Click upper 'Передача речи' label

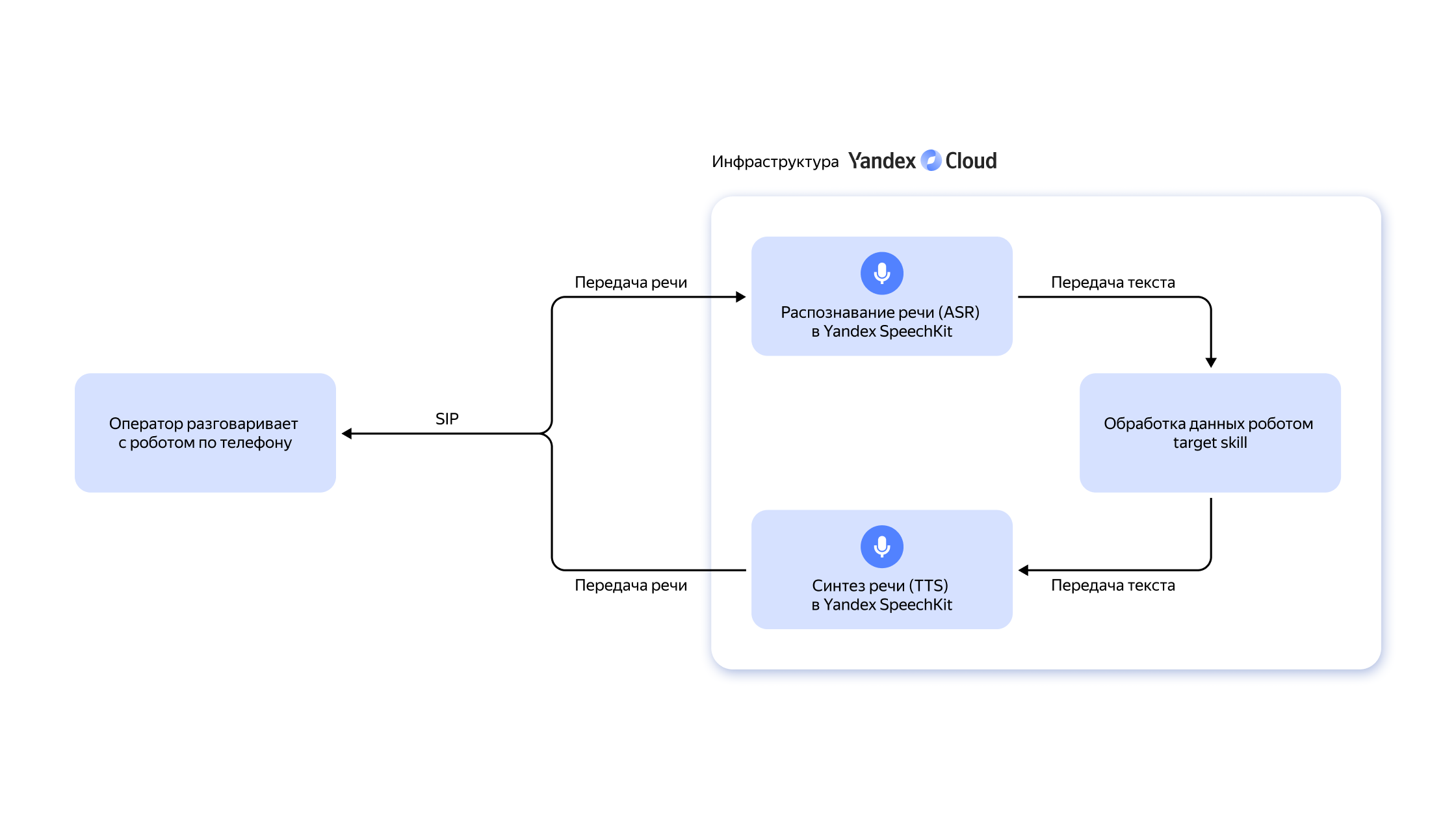pos(630,283)
